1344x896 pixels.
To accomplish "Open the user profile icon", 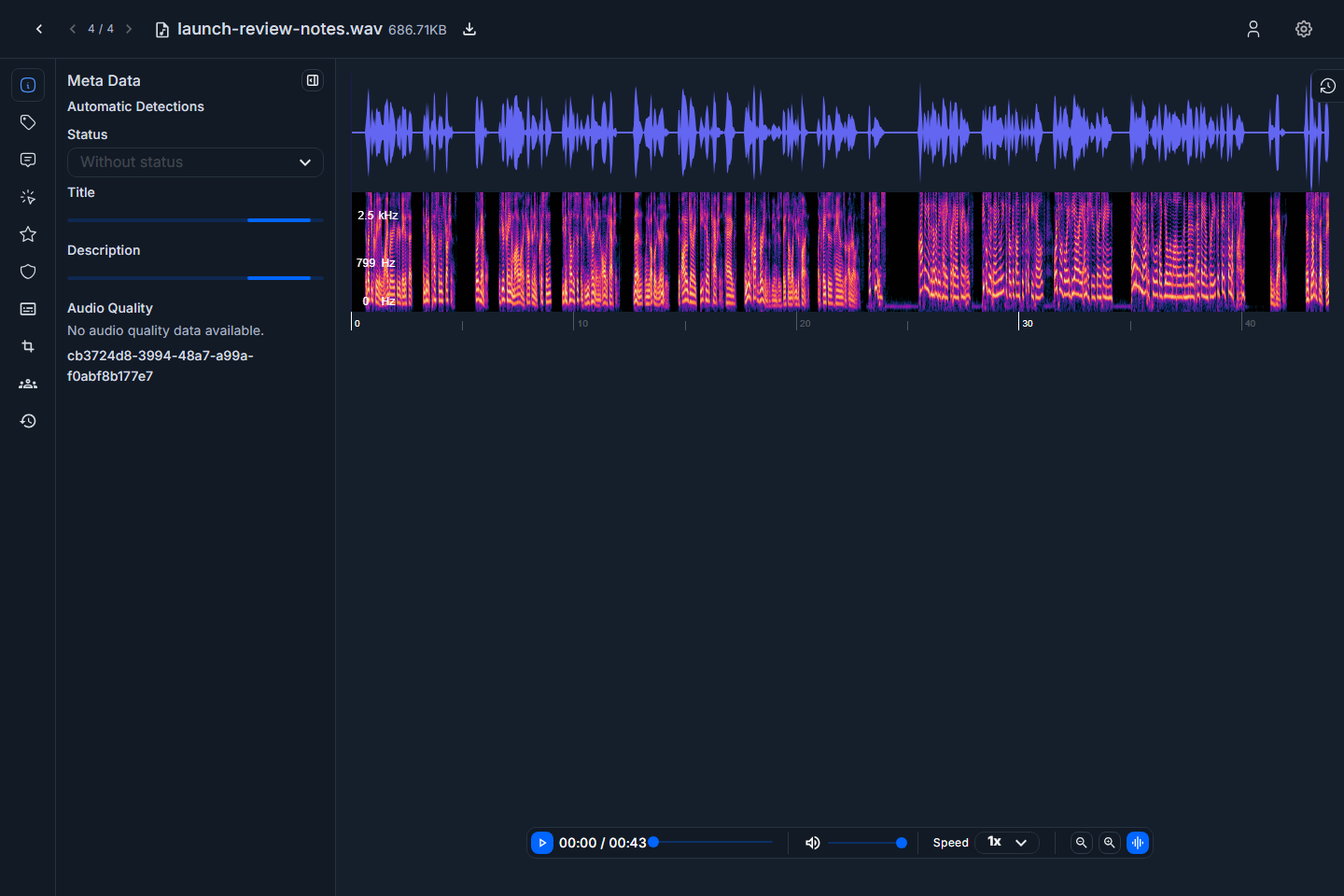I will [x=1253, y=29].
